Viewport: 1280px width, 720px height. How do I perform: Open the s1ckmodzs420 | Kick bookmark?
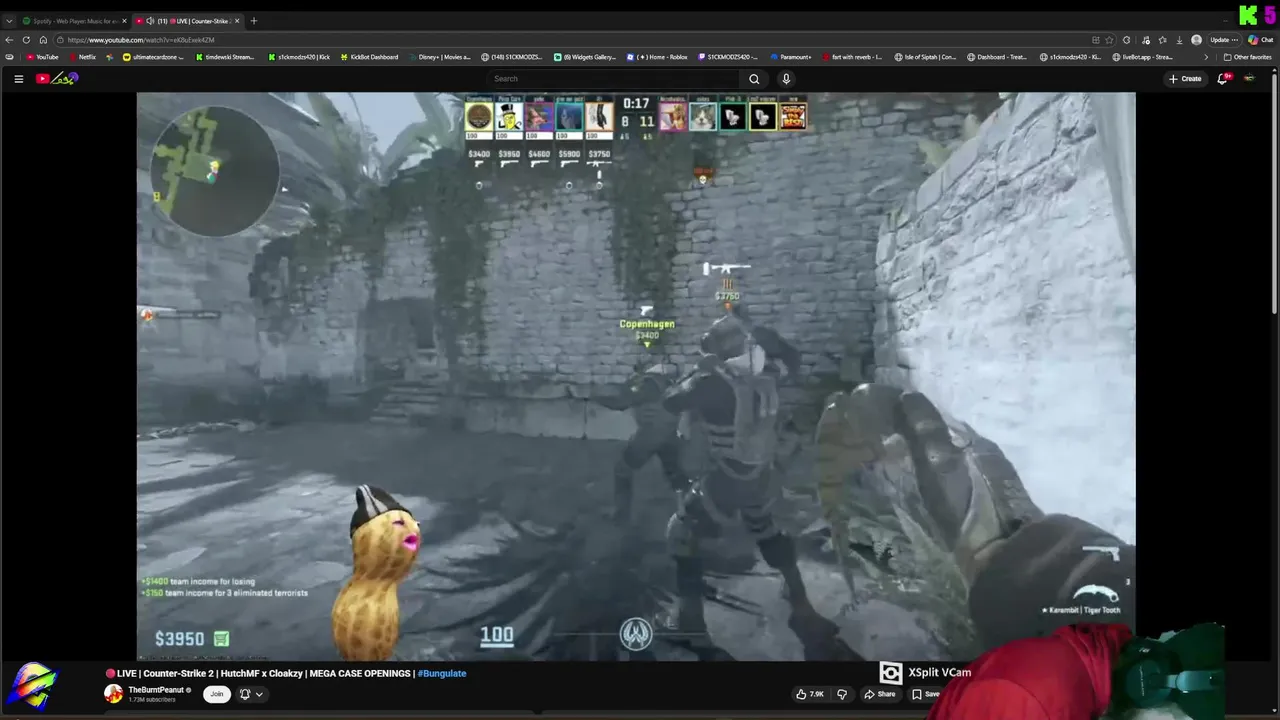coord(298,57)
